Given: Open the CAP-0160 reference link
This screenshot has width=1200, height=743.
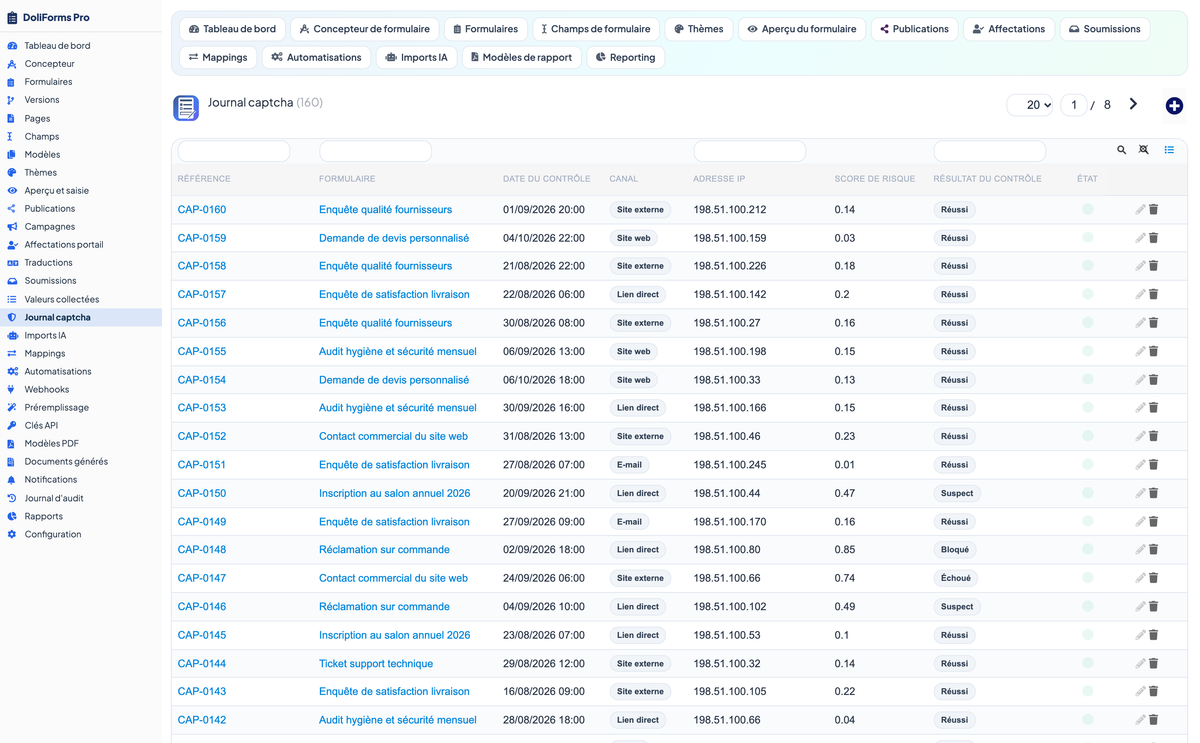Looking at the screenshot, I should 202,210.
